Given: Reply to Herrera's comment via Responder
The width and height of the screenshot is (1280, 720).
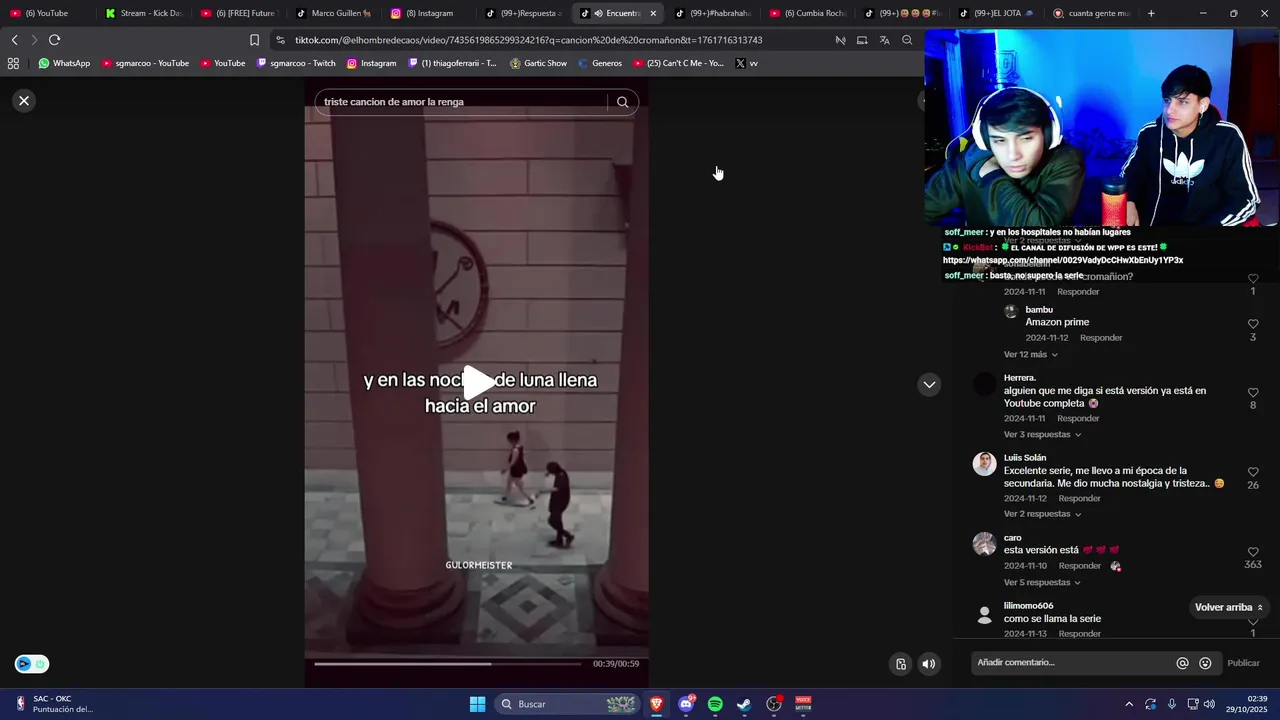Looking at the screenshot, I should pyautogui.click(x=1078, y=419).
